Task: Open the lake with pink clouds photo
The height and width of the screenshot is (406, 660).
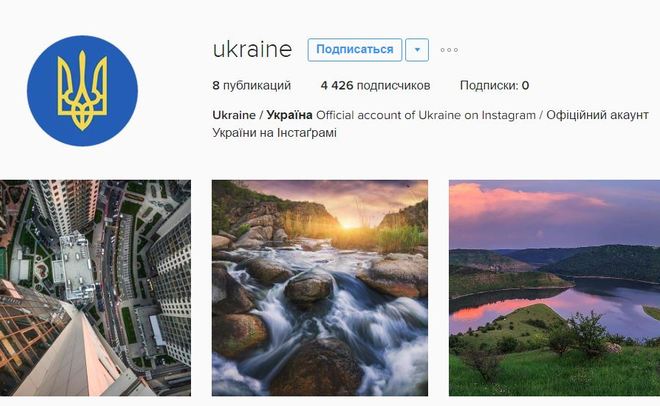Action: click(x=554, y=288)
